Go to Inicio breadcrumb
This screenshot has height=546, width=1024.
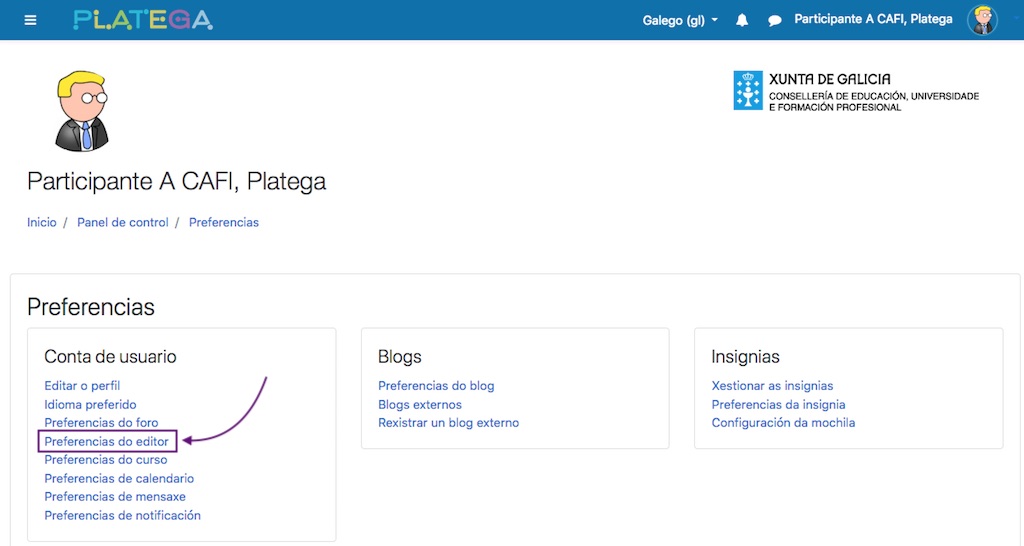[42, 222]
